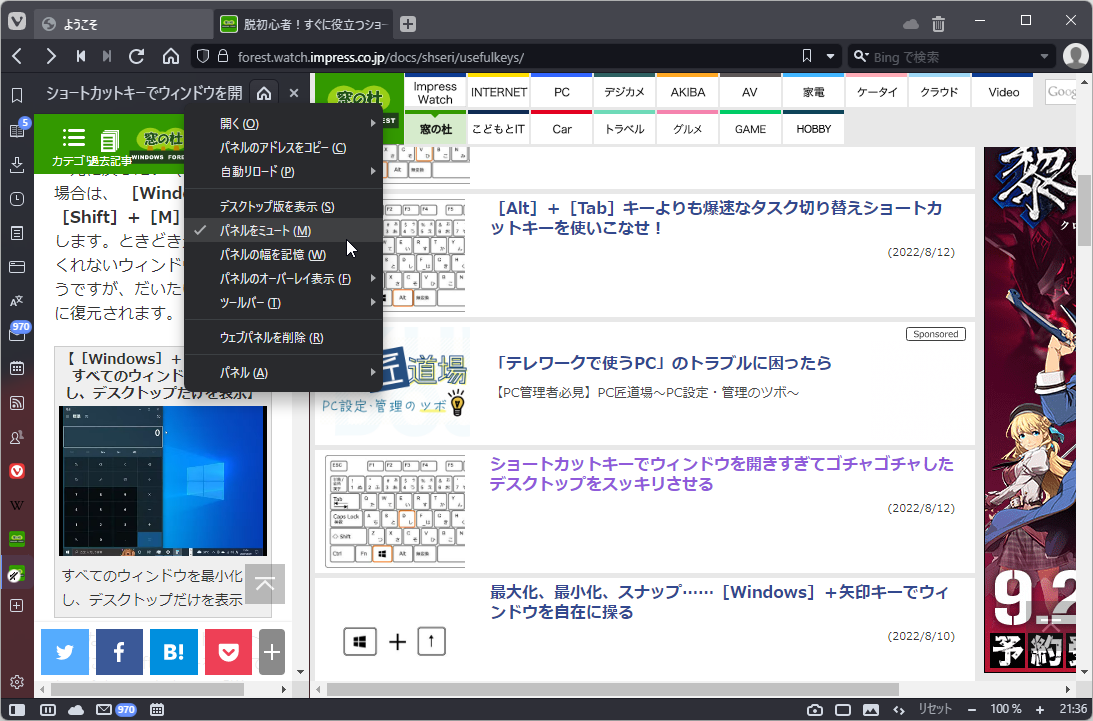This screenshot has height=721, width=1093.
Task: Open the Downloads panel in the sidebar
Action: click(16, 165)
